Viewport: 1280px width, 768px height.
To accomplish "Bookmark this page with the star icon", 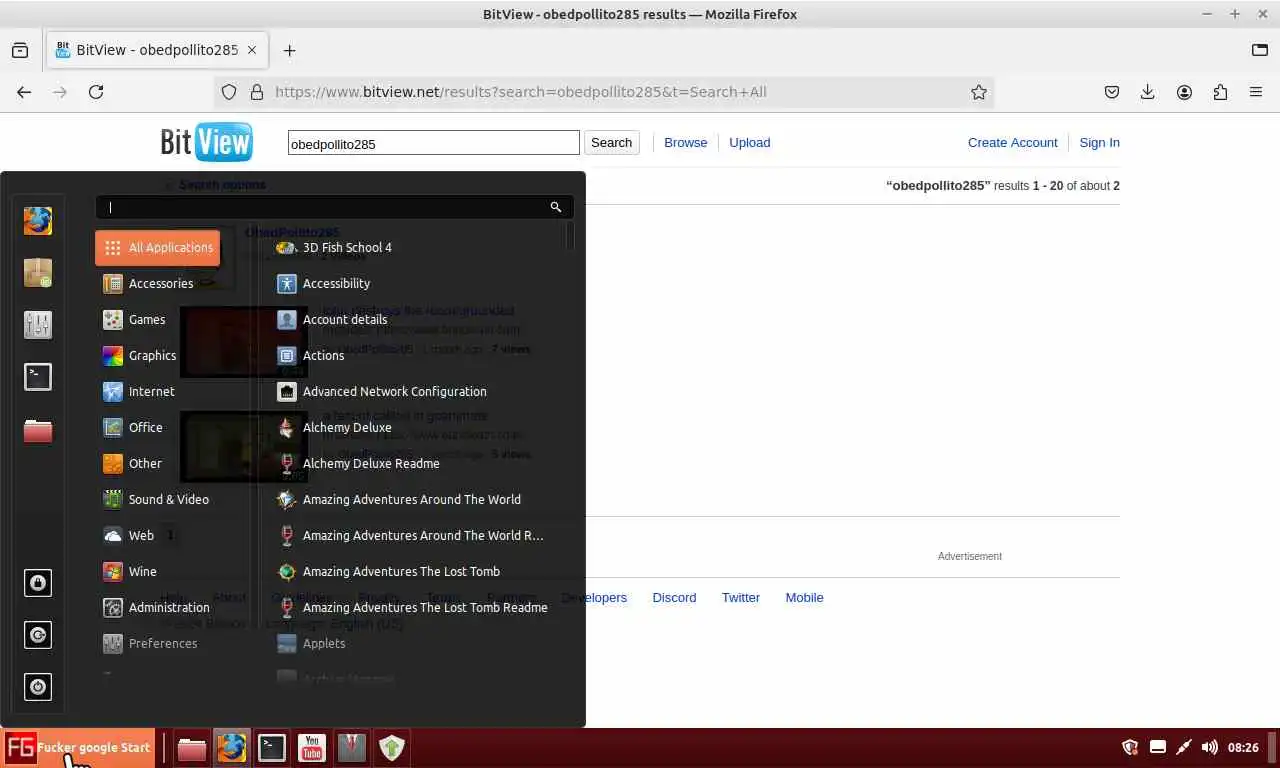I will pos(979,92).
